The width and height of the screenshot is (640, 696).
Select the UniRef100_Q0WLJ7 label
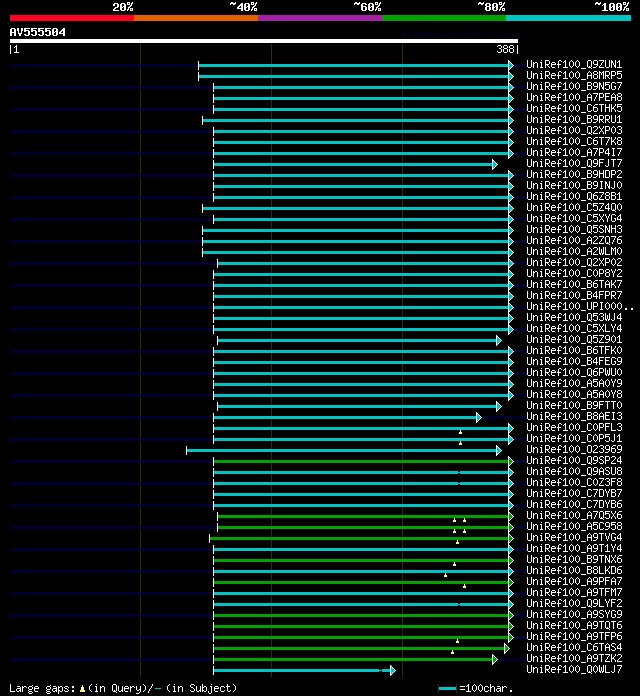click(x=574, y=669)
